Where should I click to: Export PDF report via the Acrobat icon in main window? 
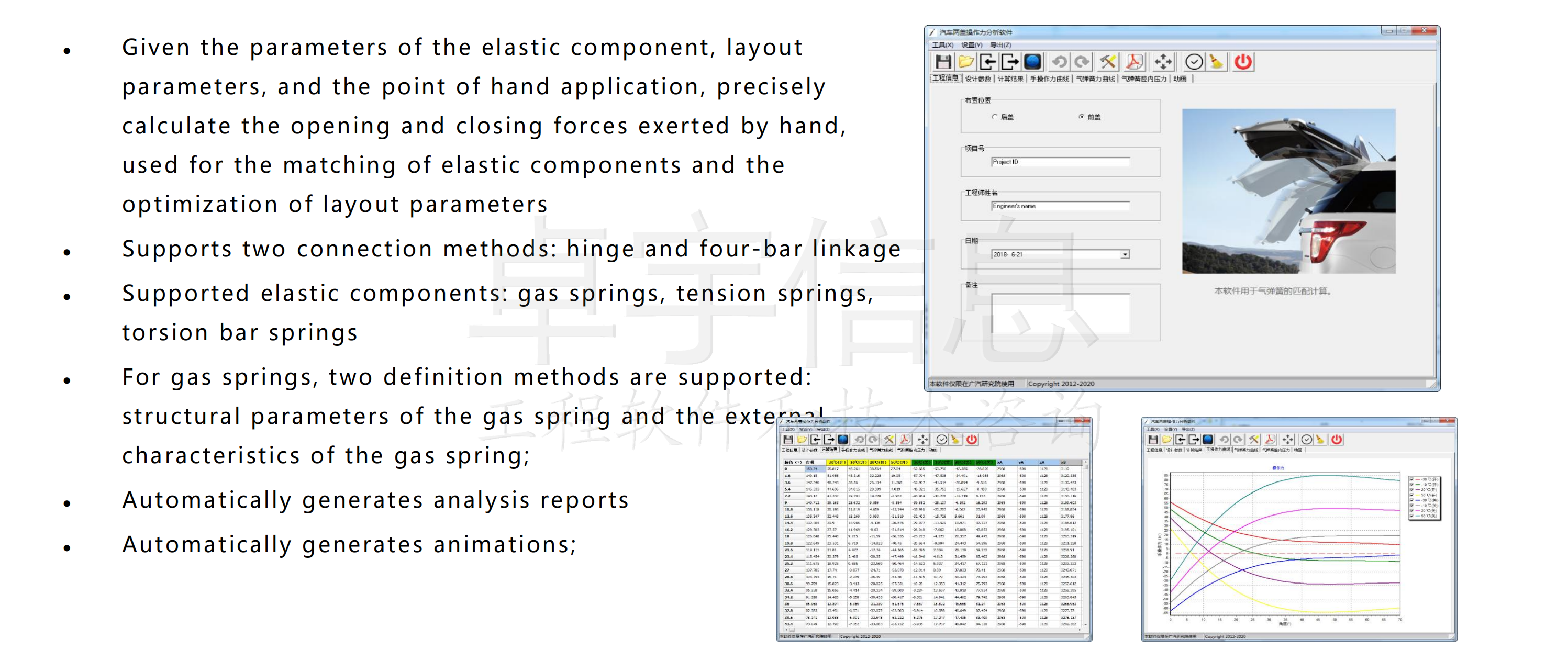[x=1134, y=62]
